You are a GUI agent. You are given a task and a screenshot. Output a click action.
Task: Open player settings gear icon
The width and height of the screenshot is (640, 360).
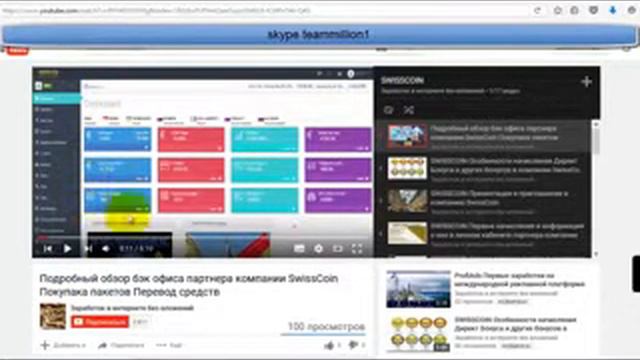tap(318, 248)
